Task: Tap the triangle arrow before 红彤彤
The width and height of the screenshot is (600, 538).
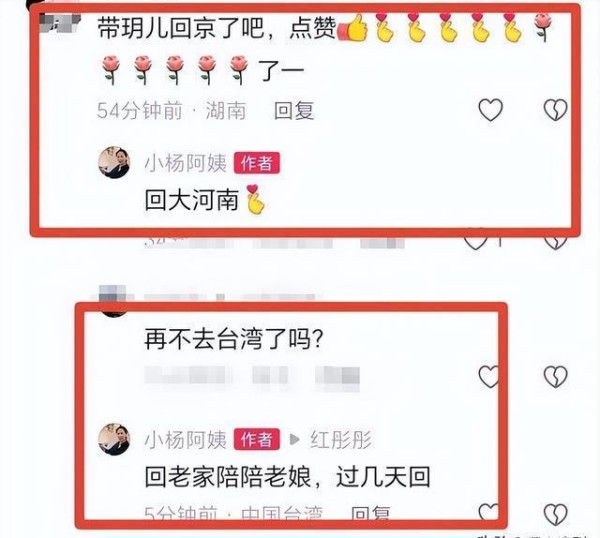Action: point(294,439)
